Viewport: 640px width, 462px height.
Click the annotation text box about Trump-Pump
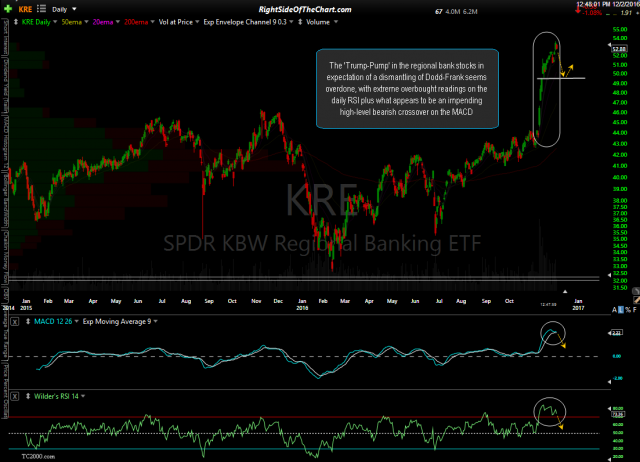[407, 89]
